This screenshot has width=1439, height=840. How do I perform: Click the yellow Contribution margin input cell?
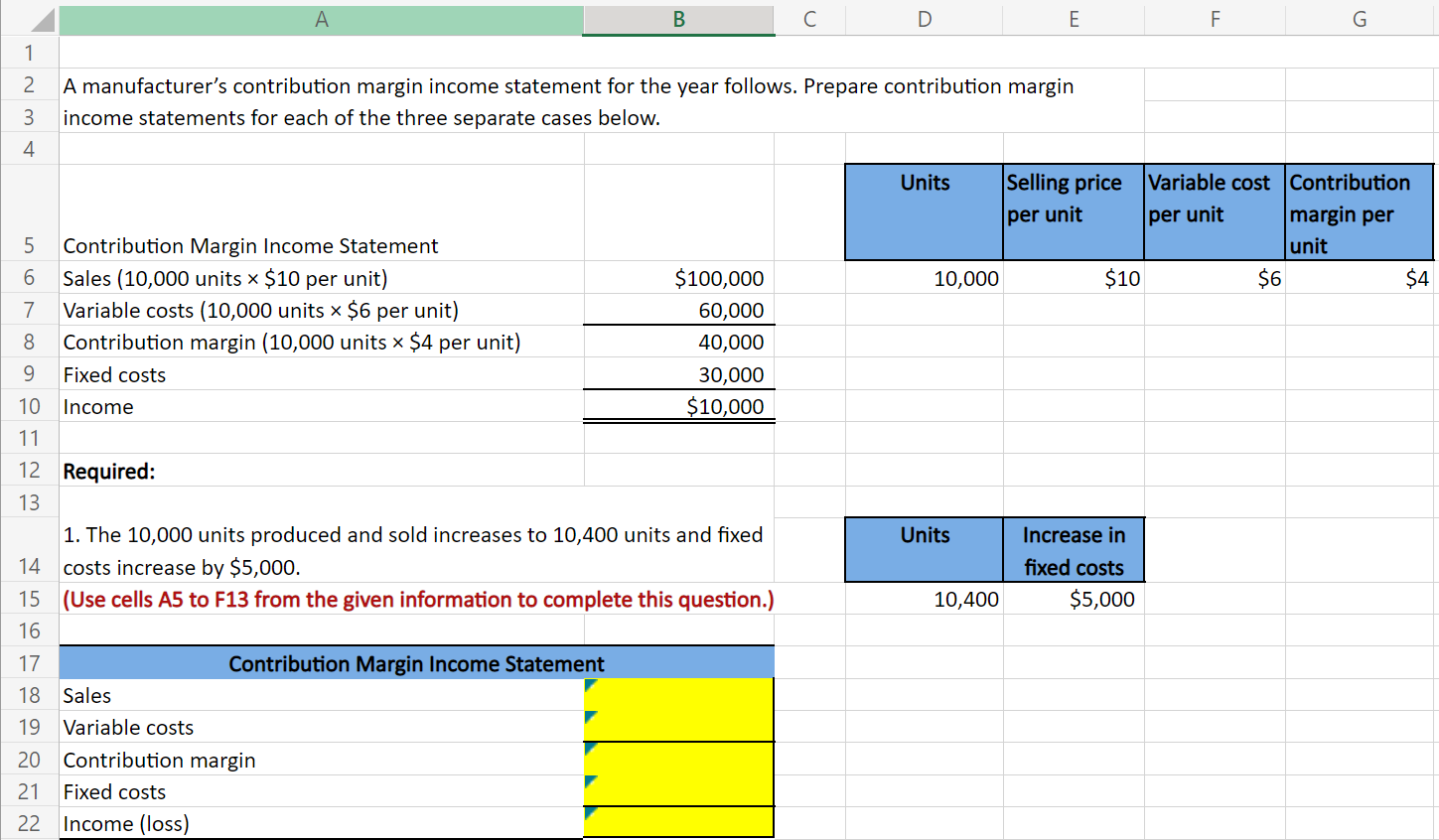(x=679, y=760)
